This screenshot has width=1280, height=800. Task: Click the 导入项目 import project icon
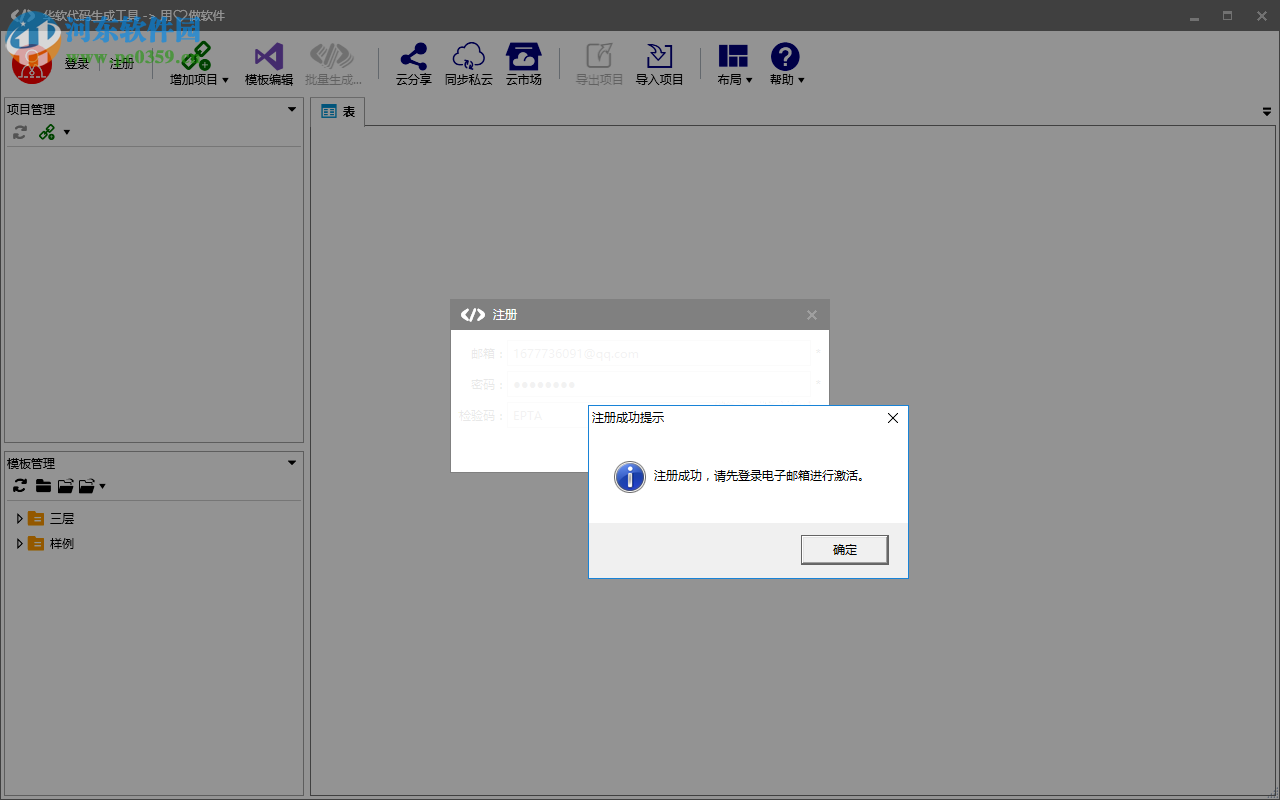[x=659, y=56]
